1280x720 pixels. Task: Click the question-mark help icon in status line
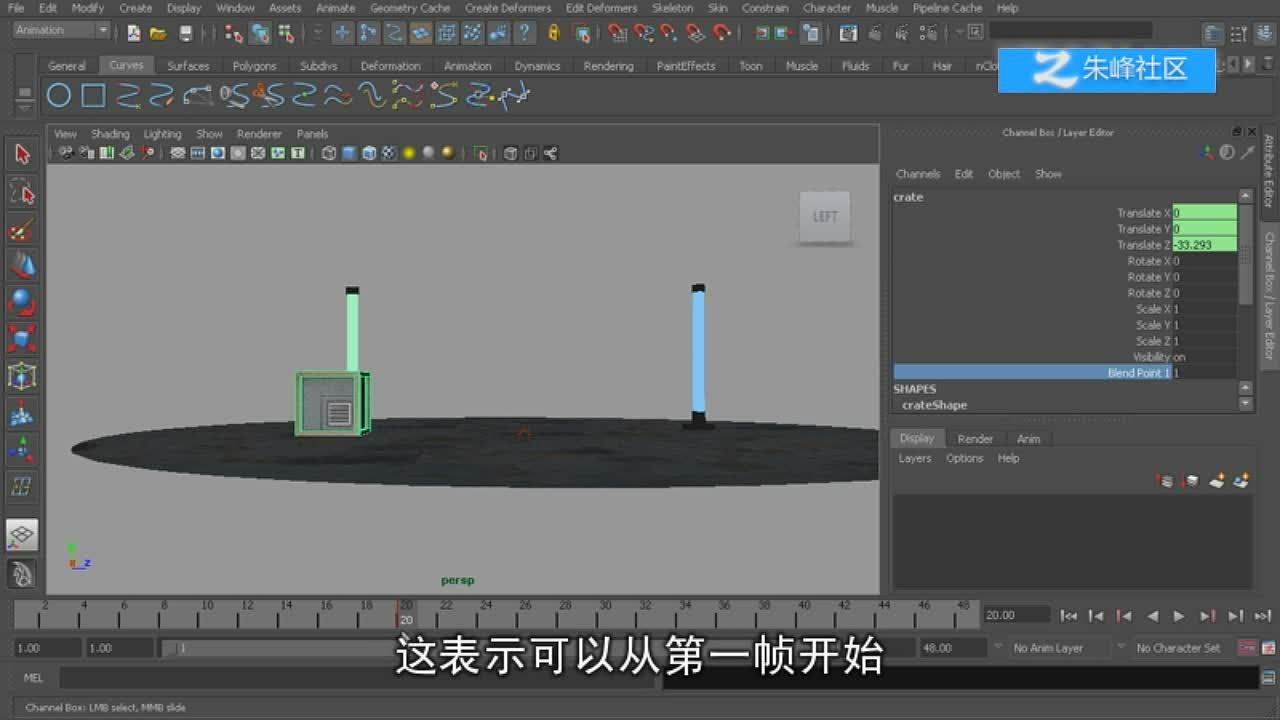coord(523,33)
